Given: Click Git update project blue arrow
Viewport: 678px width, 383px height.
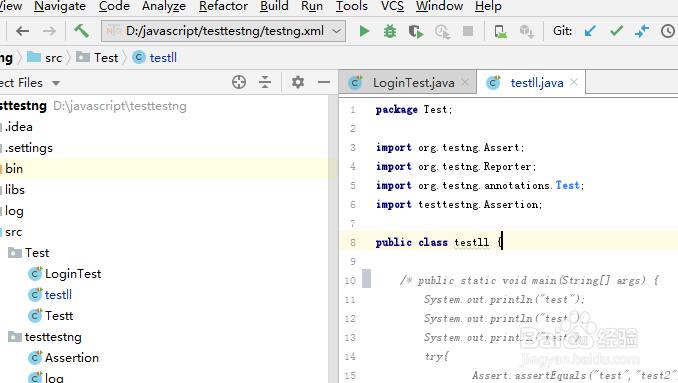Looking at the screenshot, I should [590, 31].
